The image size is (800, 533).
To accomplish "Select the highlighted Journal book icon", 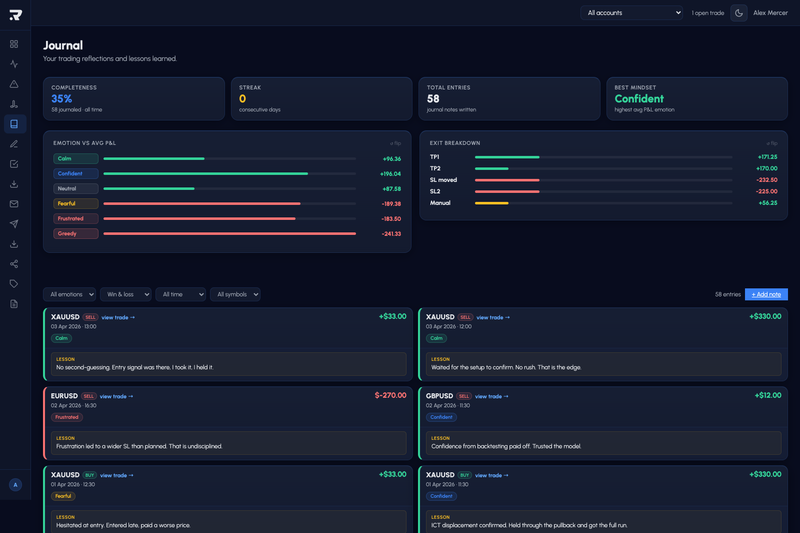I will [x=14, y=124].
